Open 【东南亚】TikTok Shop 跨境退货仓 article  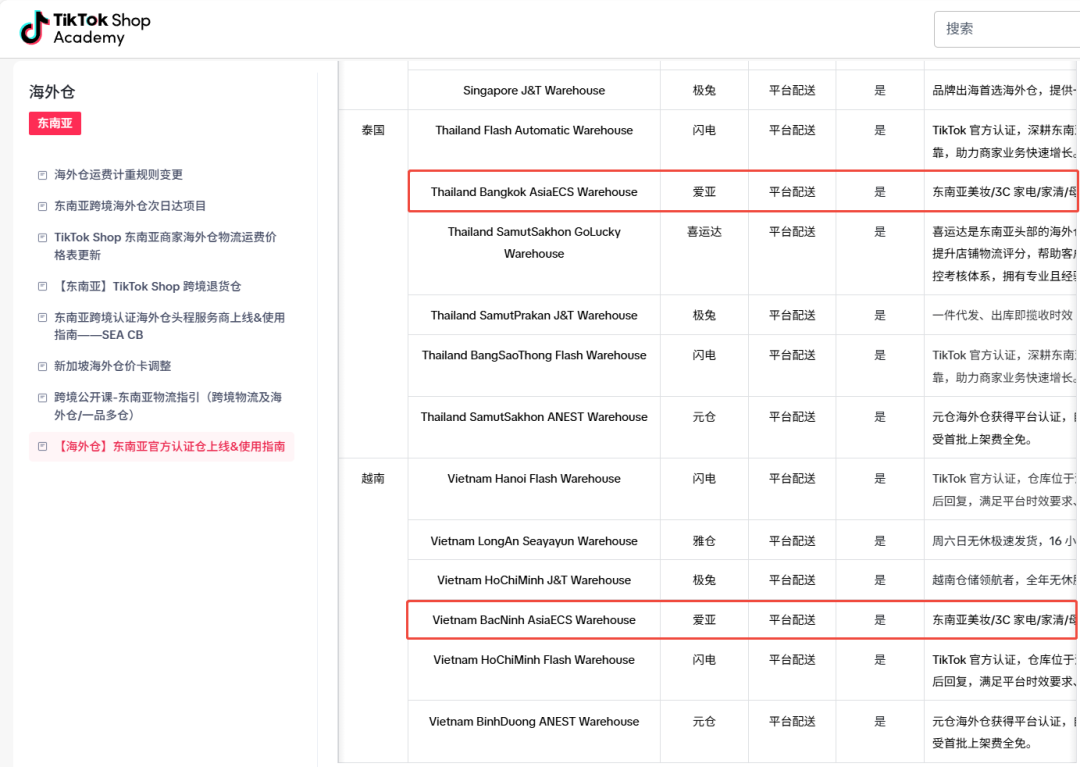tap(147, 286)
